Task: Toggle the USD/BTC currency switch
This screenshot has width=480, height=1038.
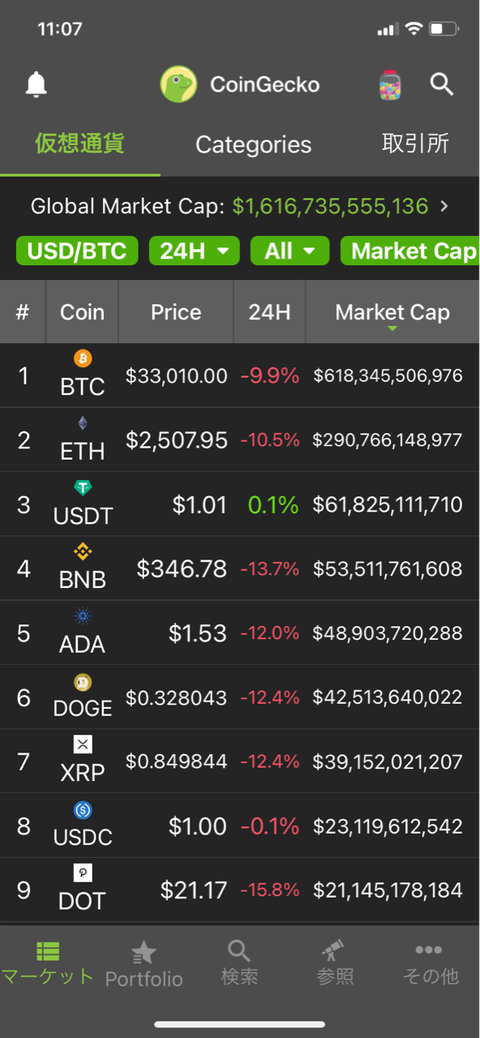Action: click(77, 251)
